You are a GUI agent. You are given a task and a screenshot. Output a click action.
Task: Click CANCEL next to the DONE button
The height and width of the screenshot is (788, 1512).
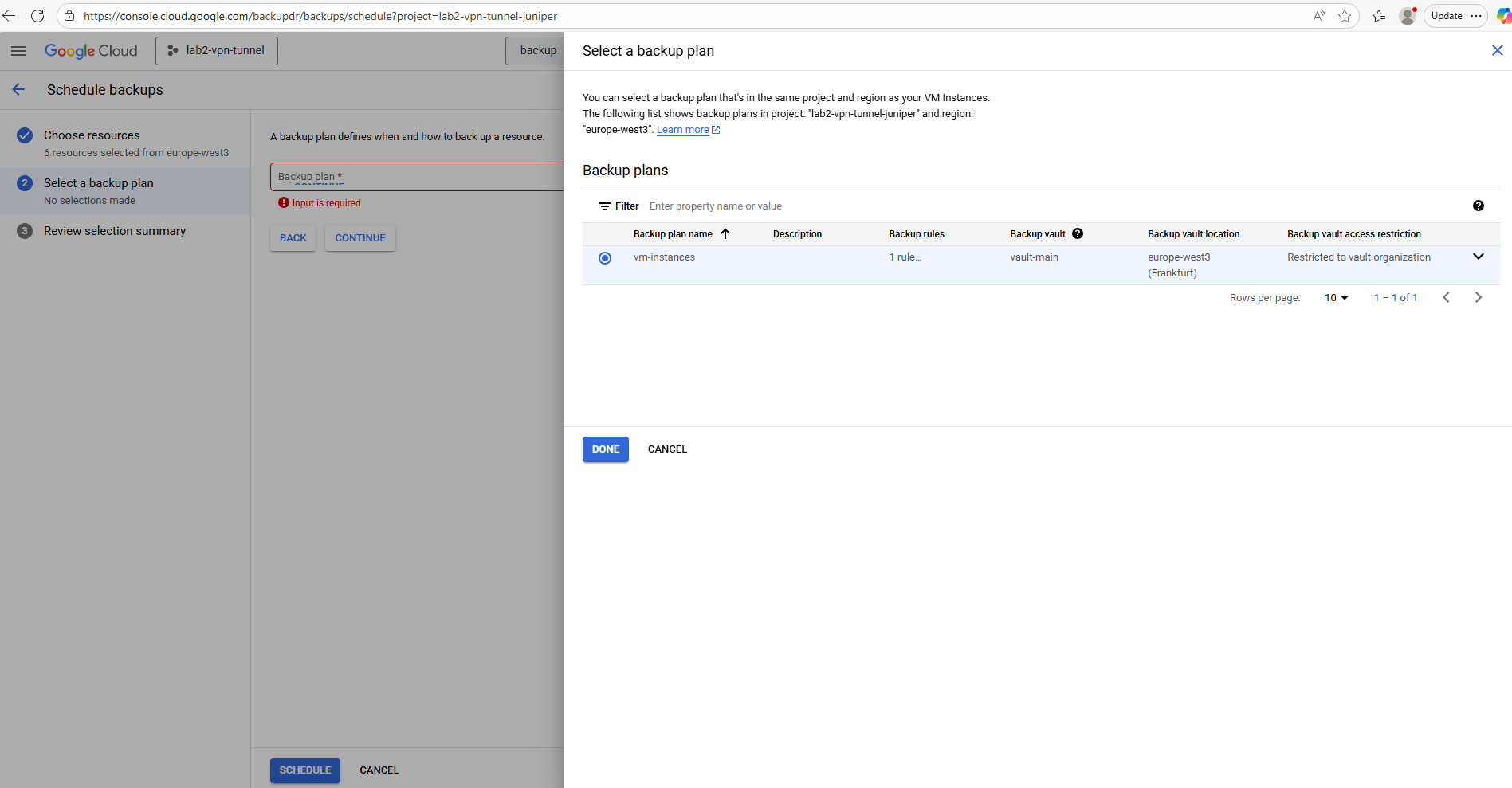coord(667,449)
